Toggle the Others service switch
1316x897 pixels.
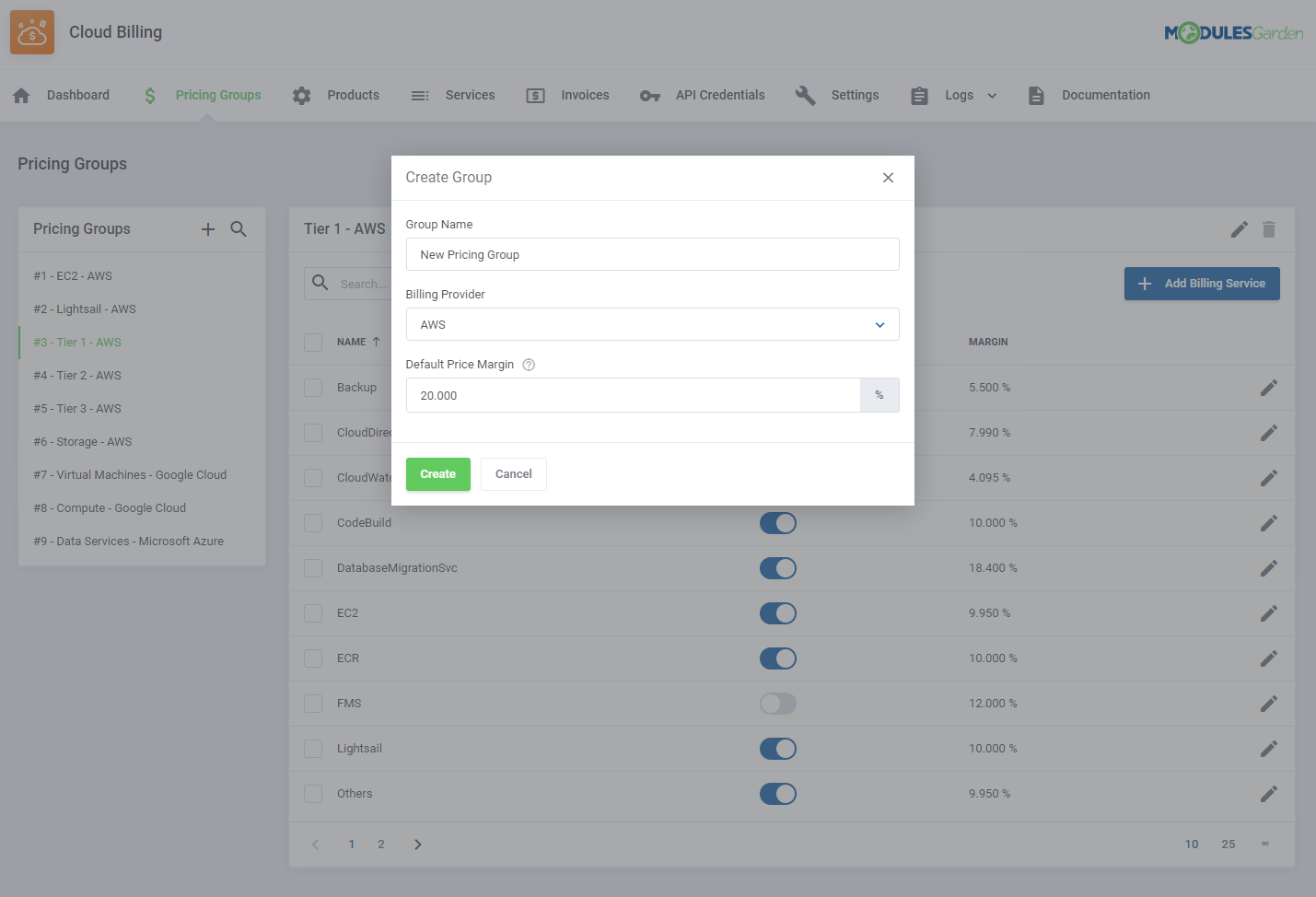(x=778, y=794)
